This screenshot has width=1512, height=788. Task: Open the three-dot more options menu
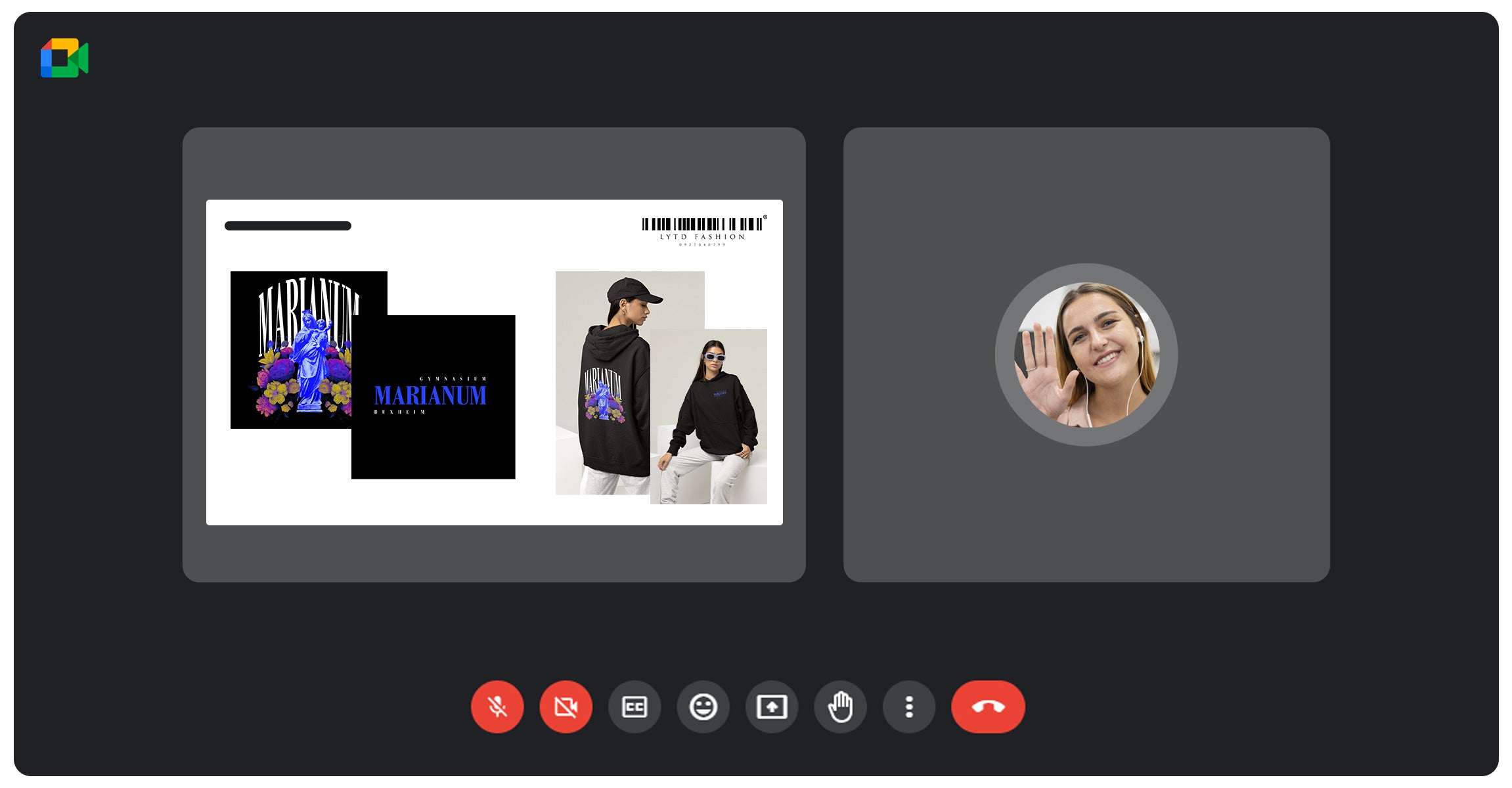(909, 707)
